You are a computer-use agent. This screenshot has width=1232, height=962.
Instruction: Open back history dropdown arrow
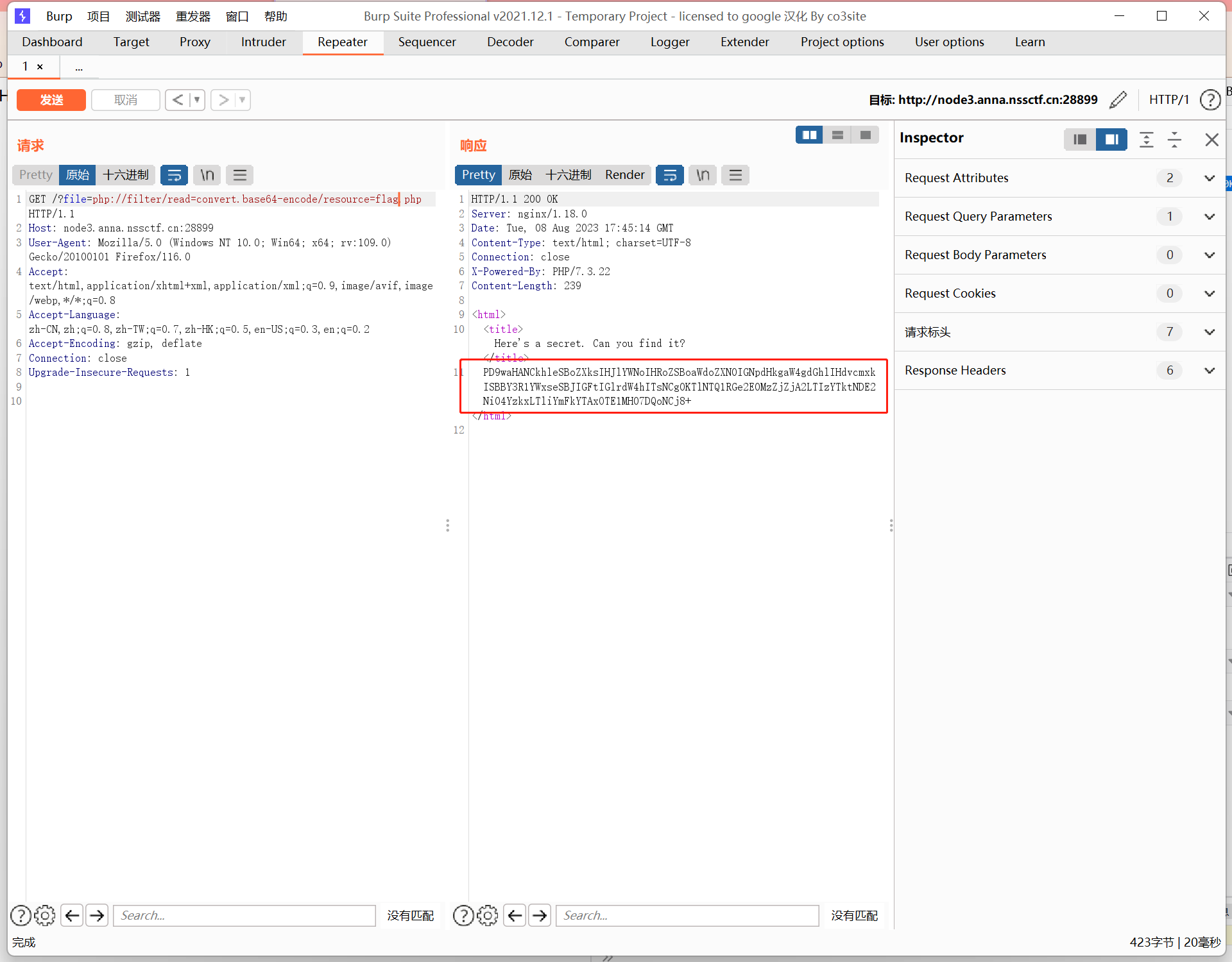pyautogui.click(x=198, y=100)
